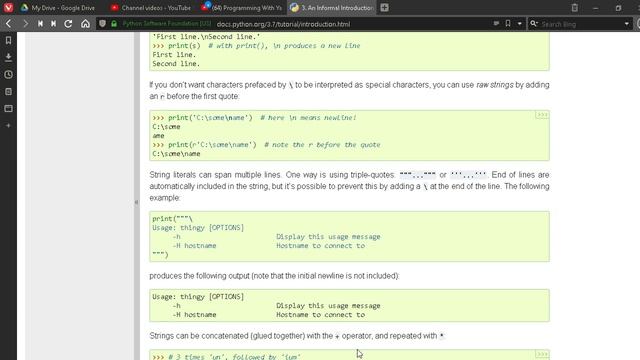Click the rewind history button
This screenshot has height=360, width=640.
click(x=40, y=24)
